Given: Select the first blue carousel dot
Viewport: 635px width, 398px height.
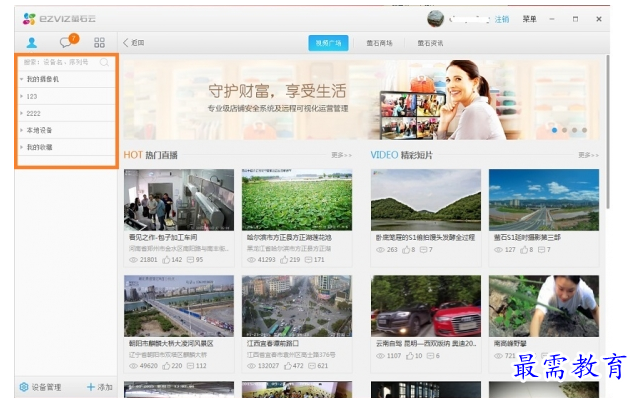Looking at the screenshot, I should tap(554, 130).
